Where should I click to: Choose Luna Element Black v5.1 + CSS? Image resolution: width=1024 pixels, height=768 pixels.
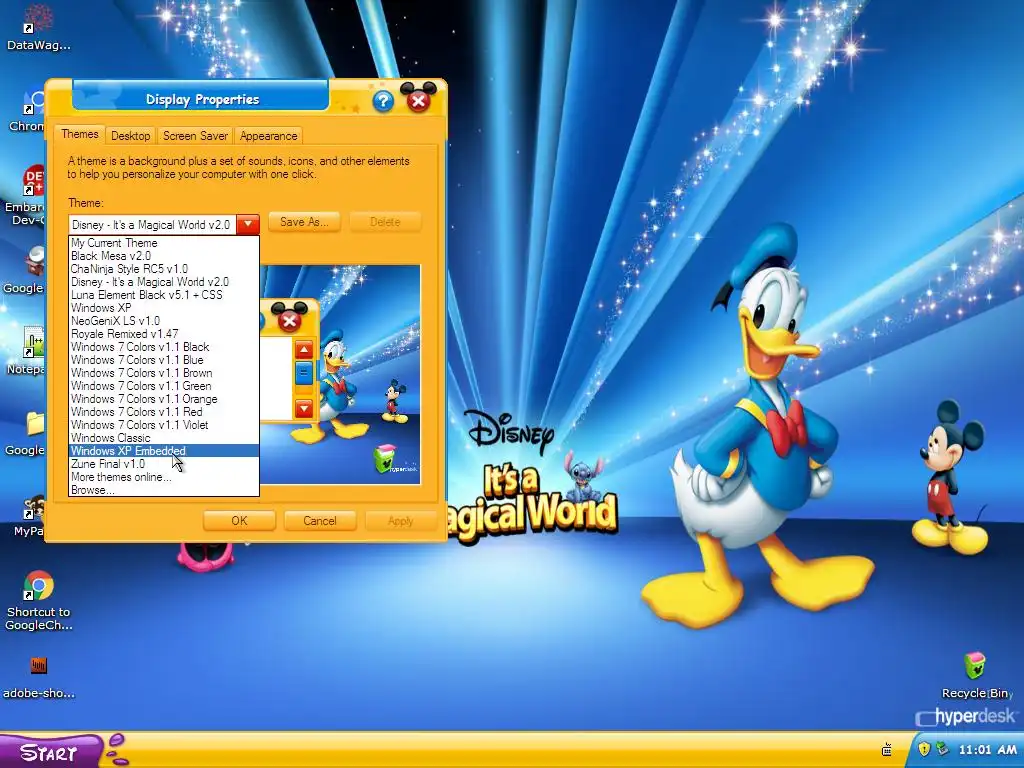pyautogui.click(x=164, y=295)
